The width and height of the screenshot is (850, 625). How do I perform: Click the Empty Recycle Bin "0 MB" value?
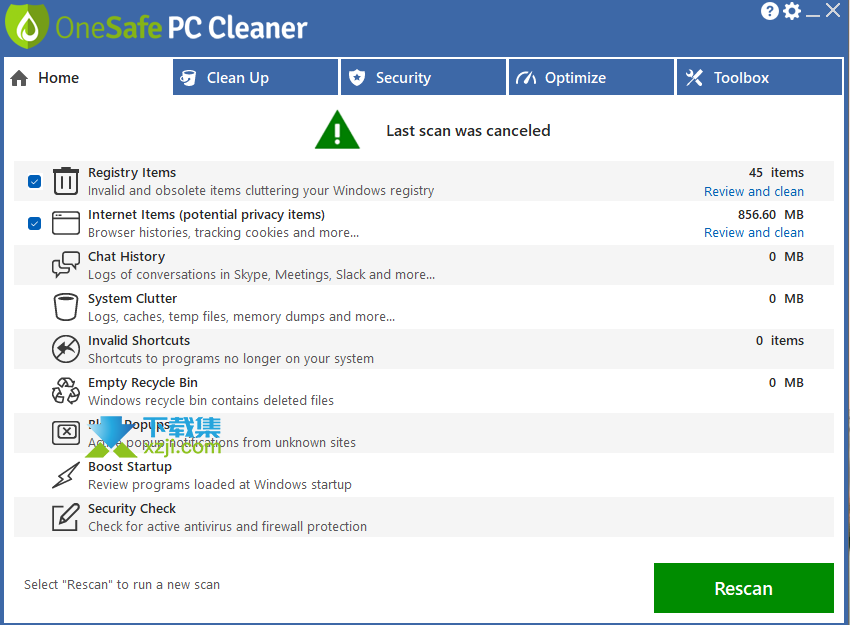tap(786, 383)
